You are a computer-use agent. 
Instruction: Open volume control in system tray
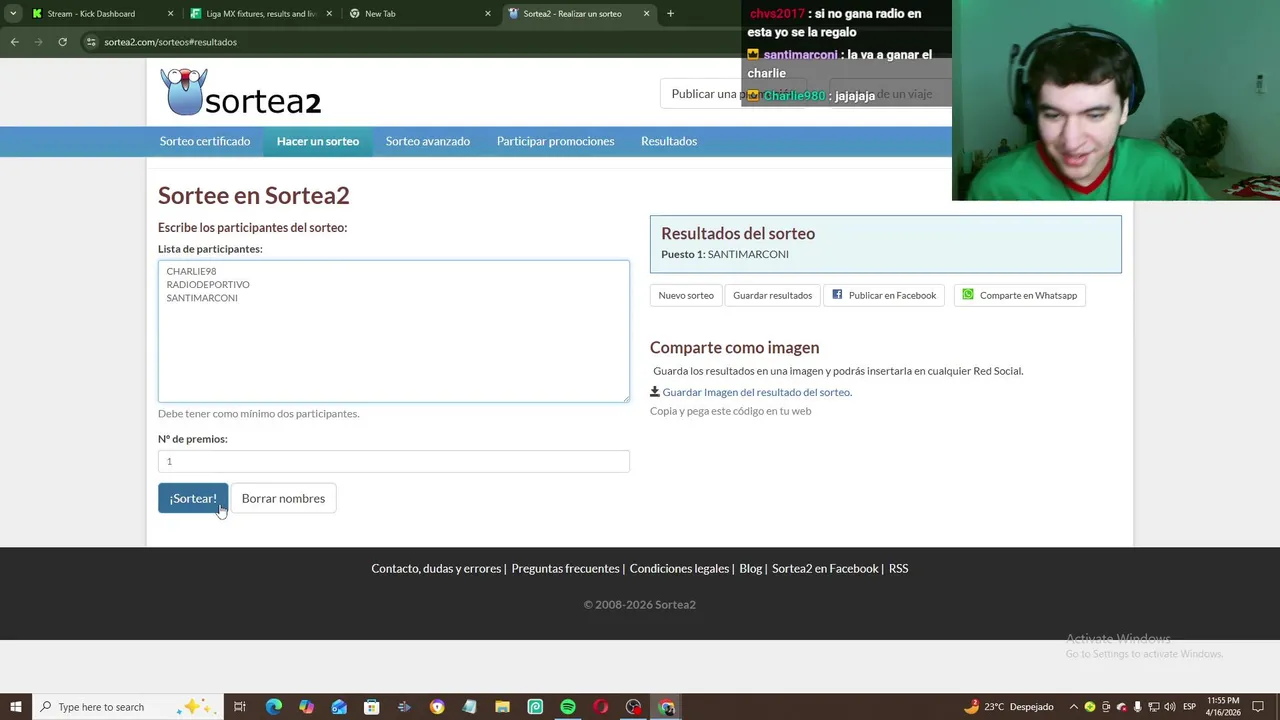point(1169,707)
